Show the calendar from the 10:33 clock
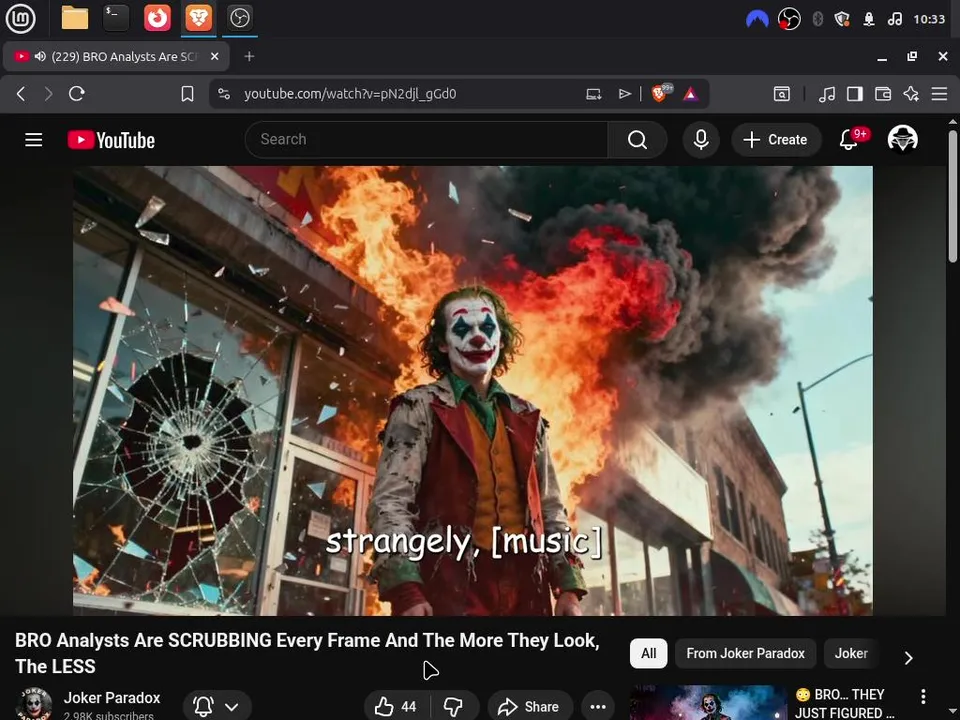This screenshot has height=720, width=960. pos(929,19)
